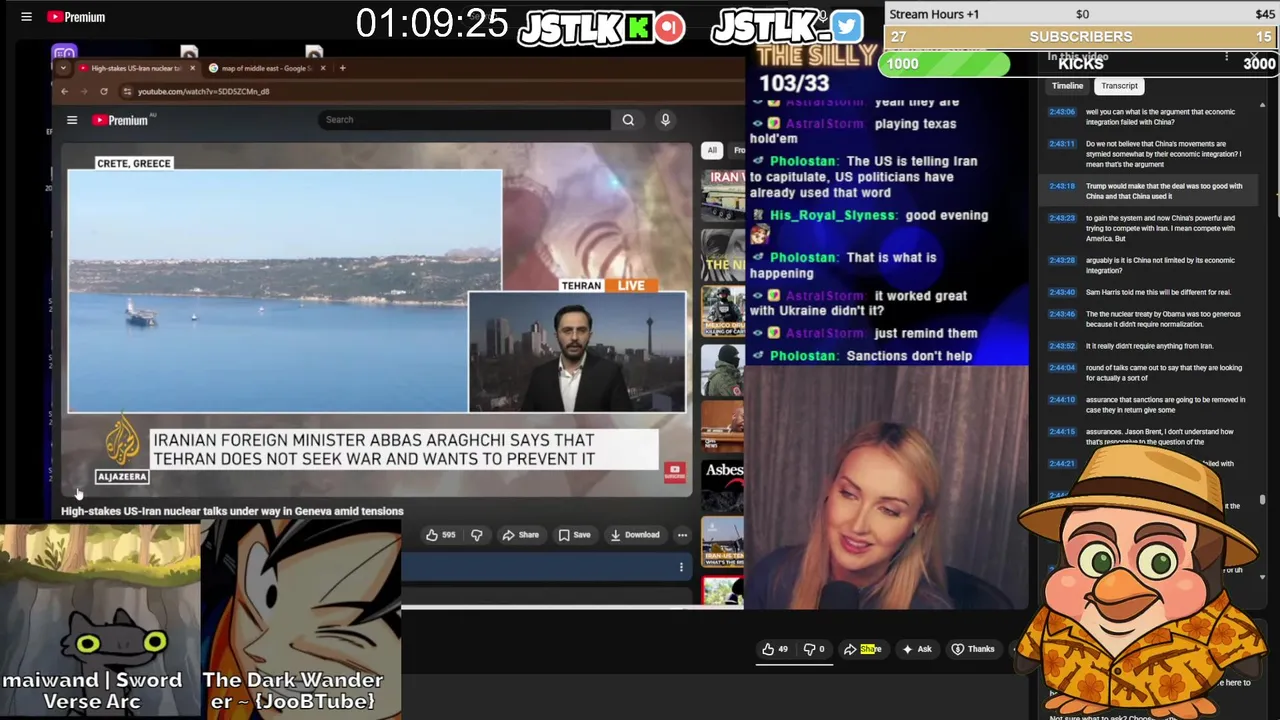Close the map of middle east tab
The image size is (1280, 720).
(322, 68)
